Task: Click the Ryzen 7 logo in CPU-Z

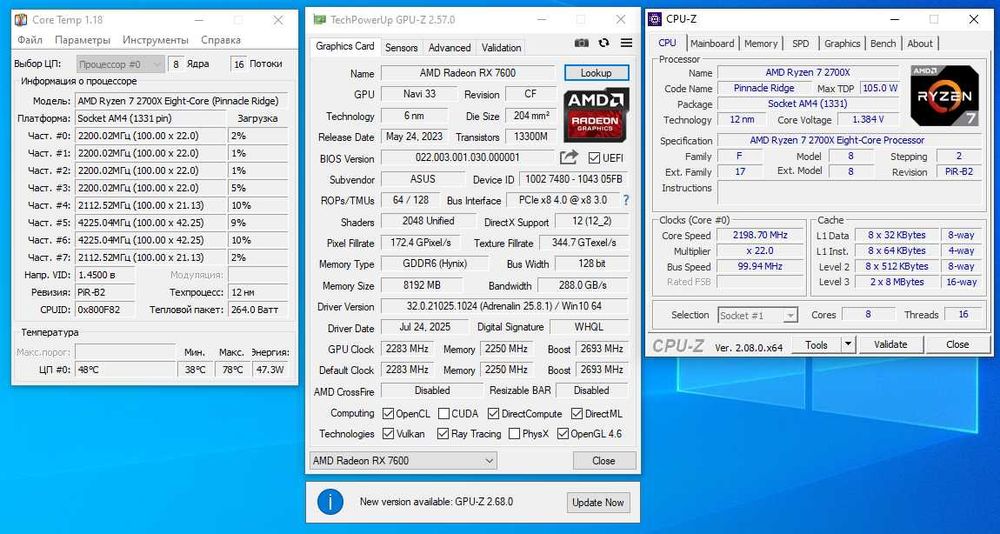Action: [x=945, y=96]
